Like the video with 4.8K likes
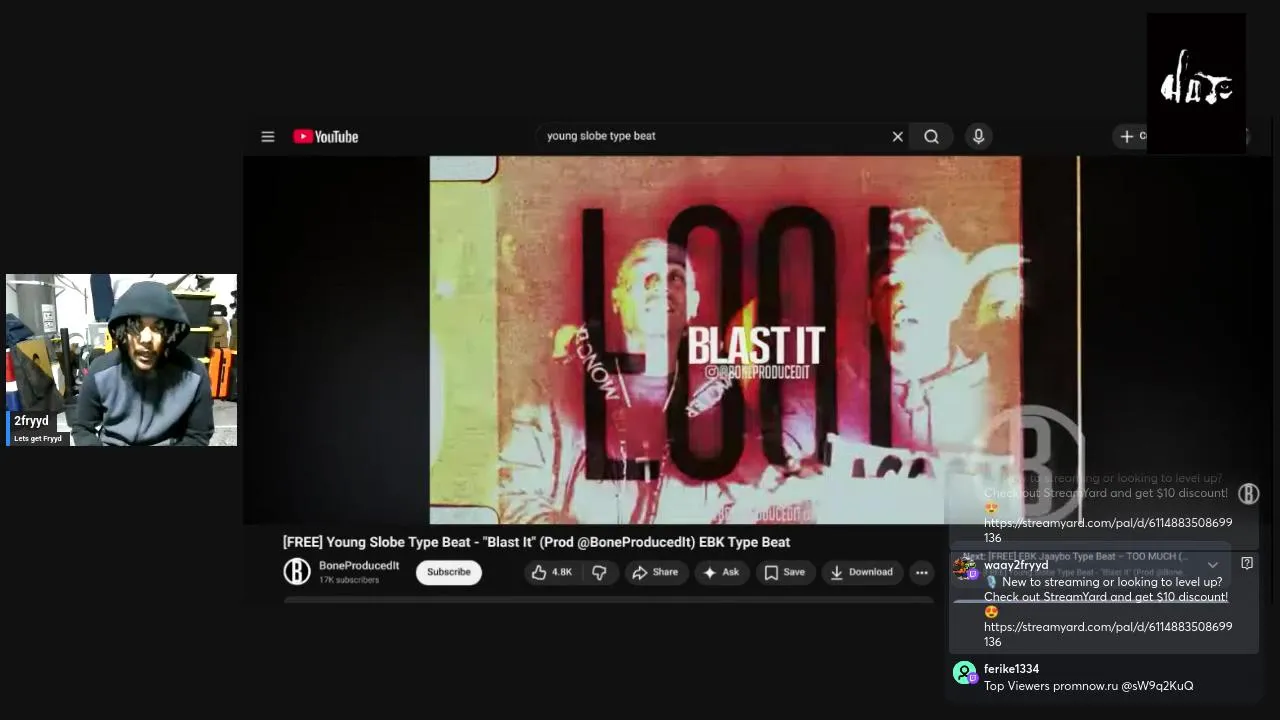This screenshot has width=1280, height=720. tap(551, 572)
